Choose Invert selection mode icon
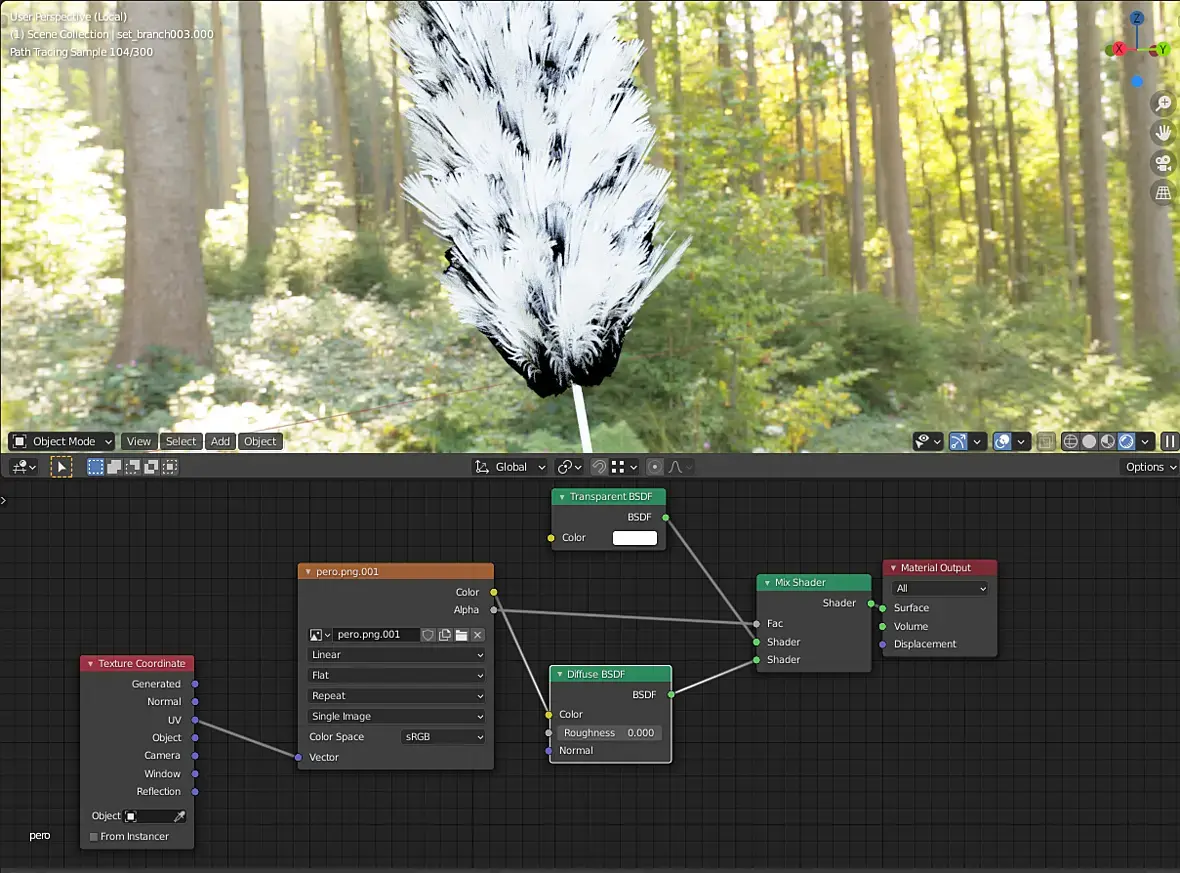1180x873 pixels. [151, 467]
